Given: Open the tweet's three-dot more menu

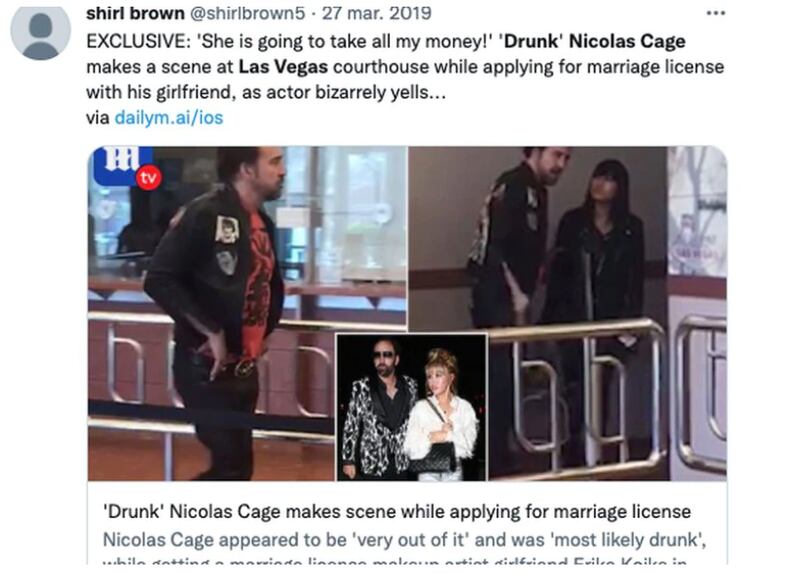Looking at the screenshot, I should coord(715,13).
